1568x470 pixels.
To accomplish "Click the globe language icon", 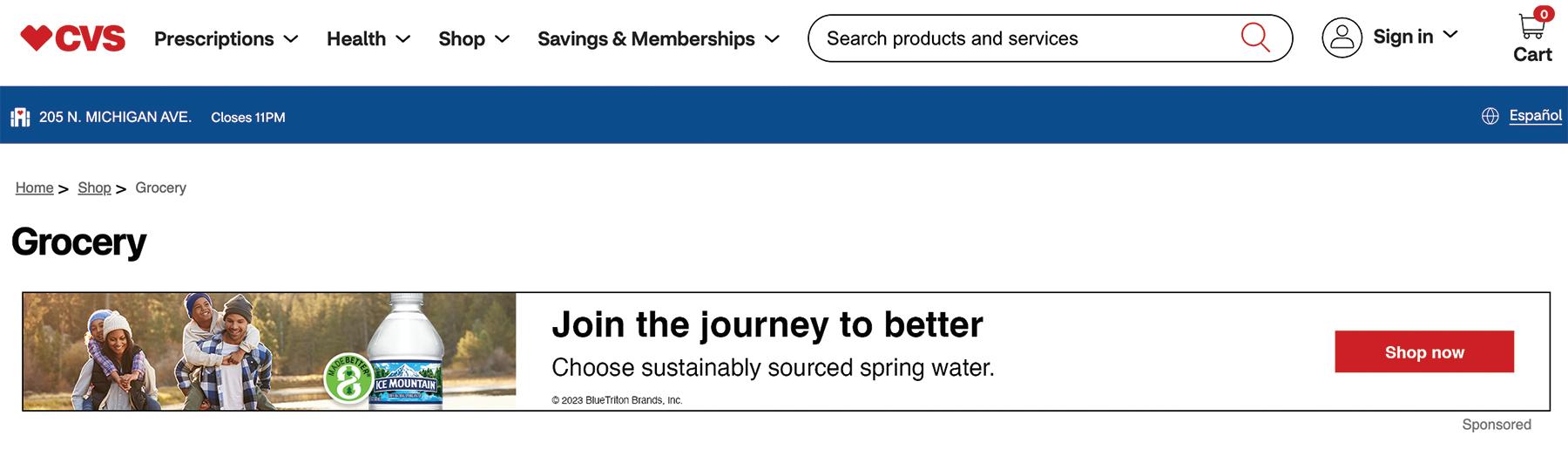I will (x=1490, y=116).
